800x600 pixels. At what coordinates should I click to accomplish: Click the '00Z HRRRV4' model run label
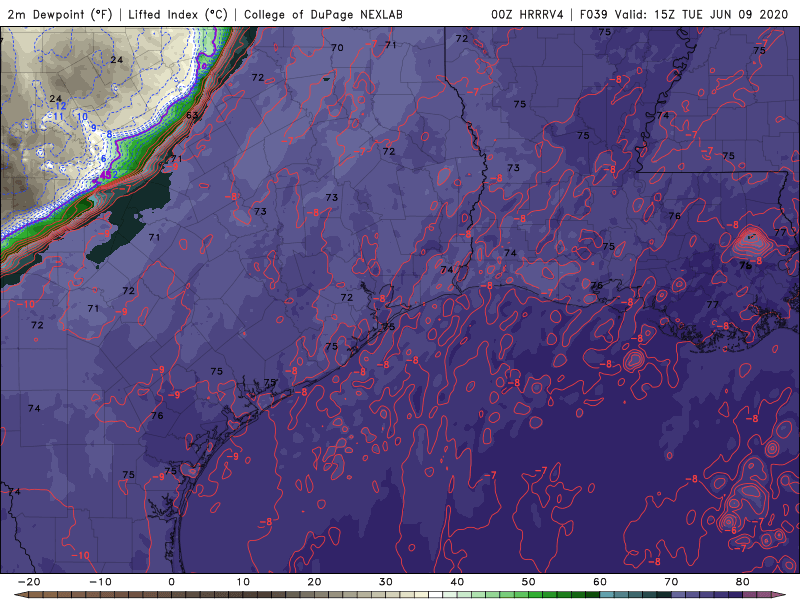click(527, 15)
